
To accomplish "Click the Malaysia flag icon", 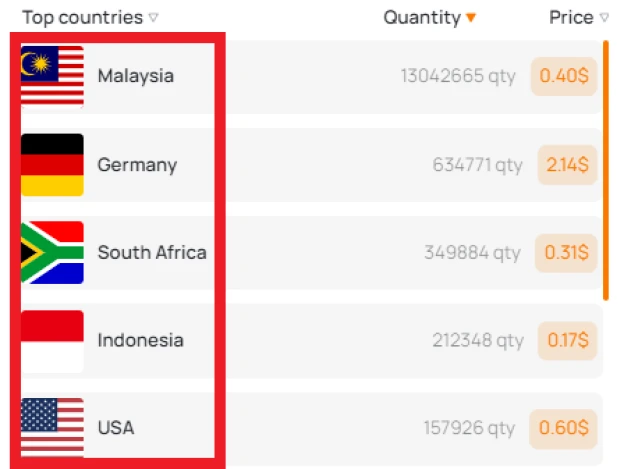I will coord(52,77).
